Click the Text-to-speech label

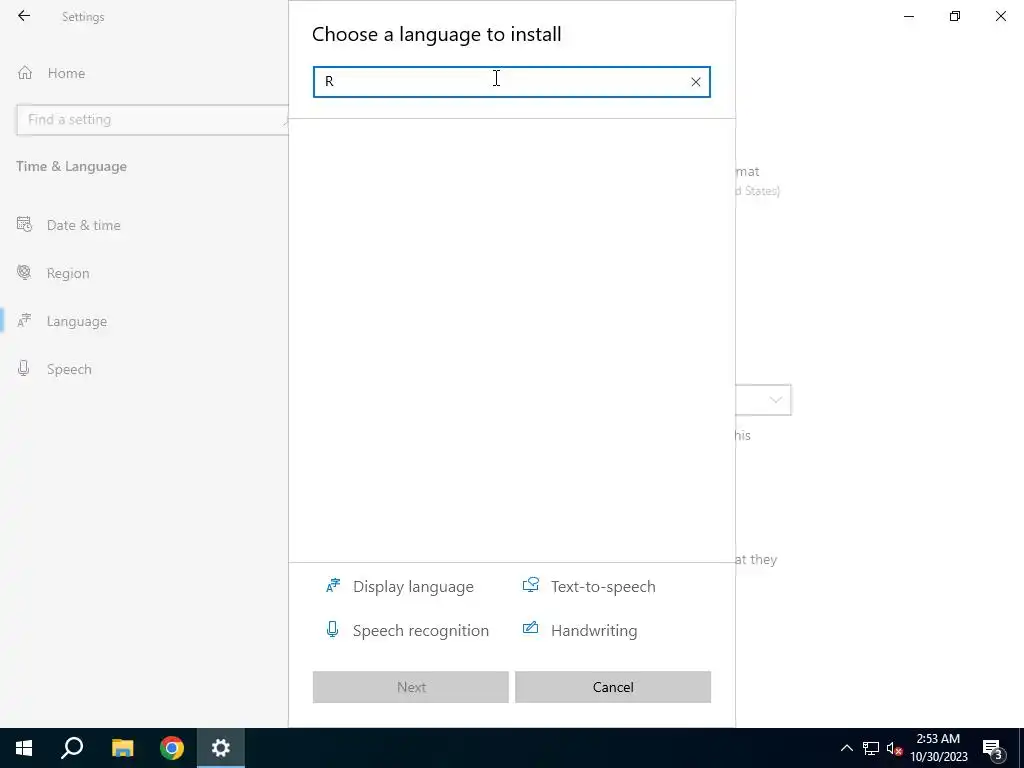click(x=603, y=586)
